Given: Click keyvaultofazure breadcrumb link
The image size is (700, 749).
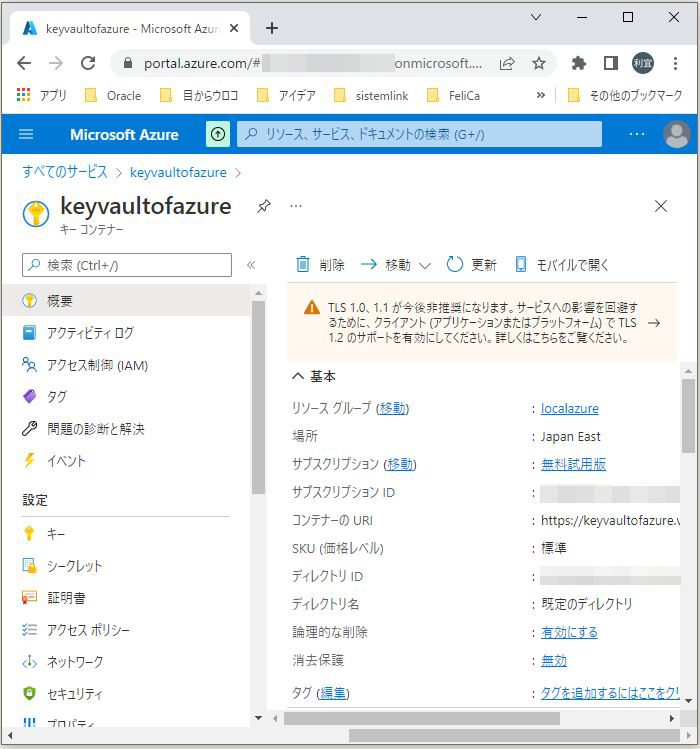Looking at the screenshot, I should [x=178, y=172].
